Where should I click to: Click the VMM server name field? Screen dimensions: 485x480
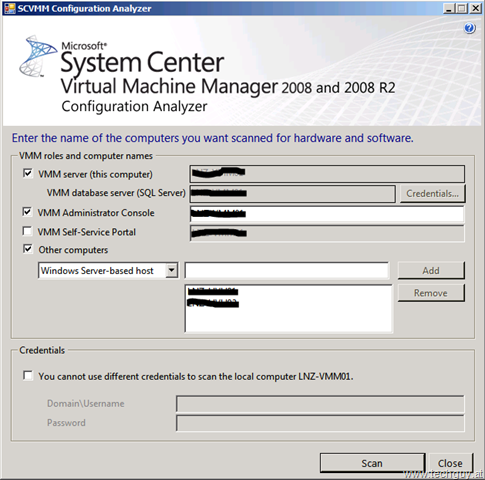pyautogui.click(x=327, y=174)
